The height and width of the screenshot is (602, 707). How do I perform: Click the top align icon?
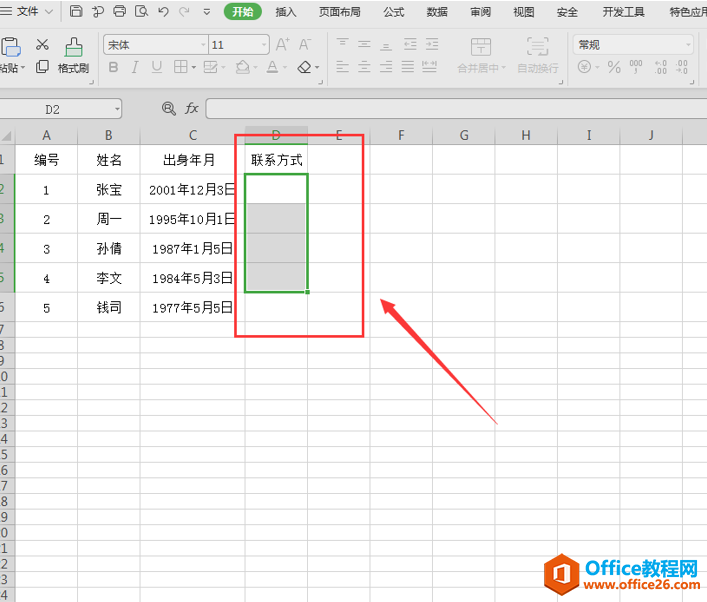click(343, 44)
